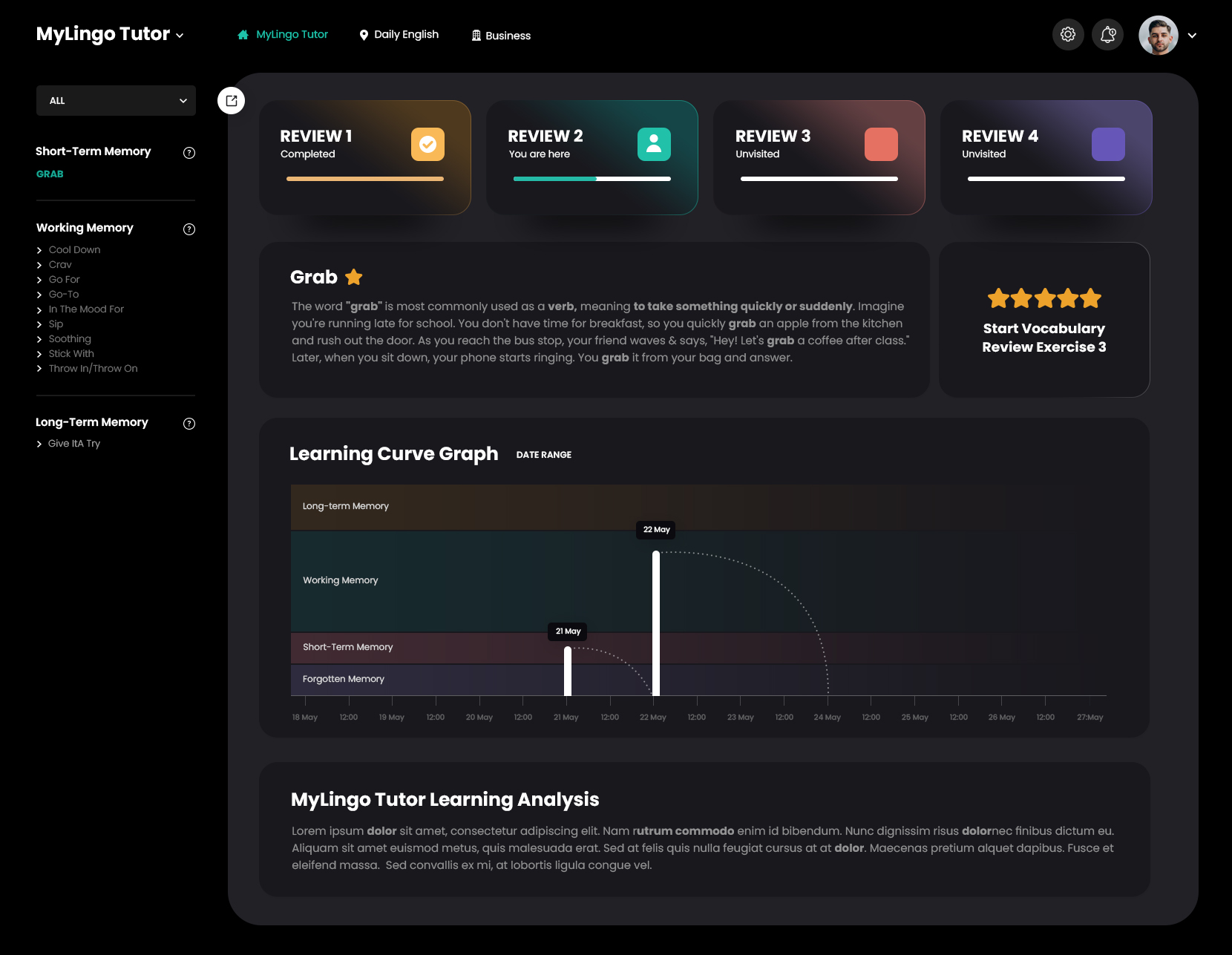Click the Long-term Memory graph band
Viewport: 1232px width, 955px height.
click(698, 507)
